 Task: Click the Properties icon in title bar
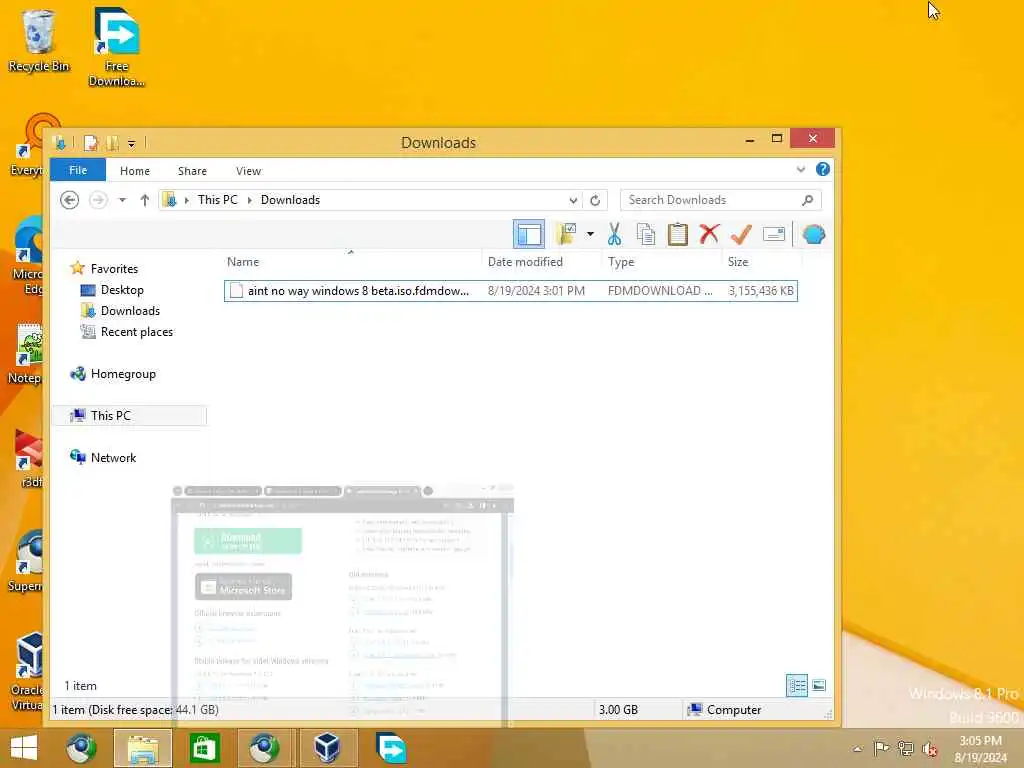coord(91,142)
